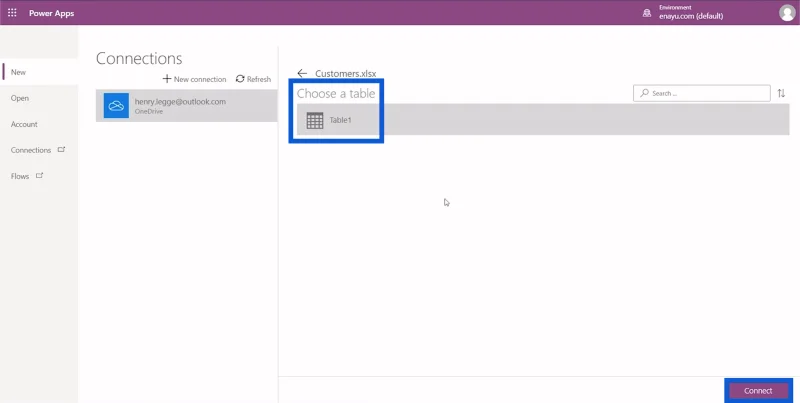This screenshot has height=403, width=800.
Task: Click external link icon beside Connections
Action: pyautogui.click(x=61, y=150)
